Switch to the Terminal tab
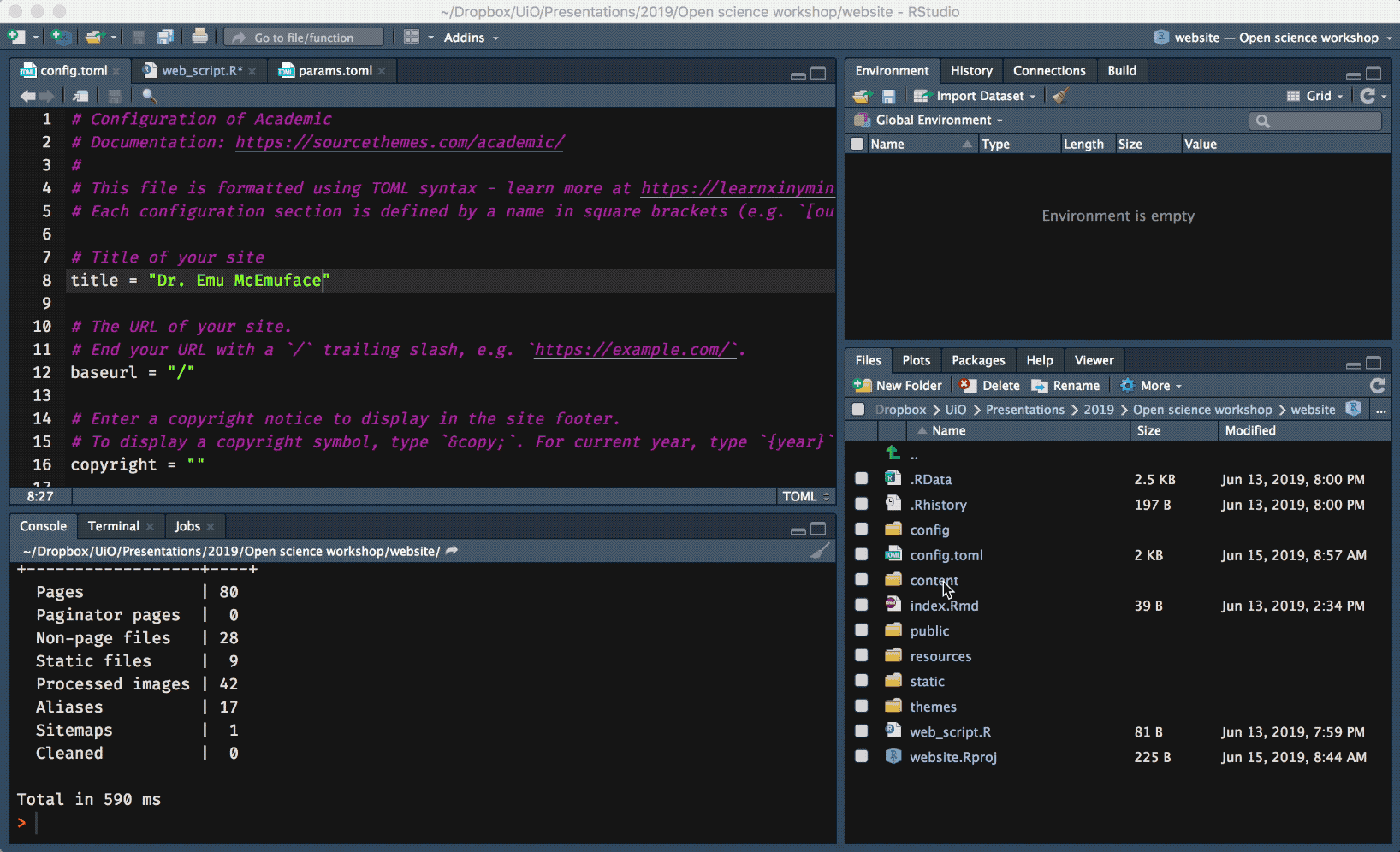The width and height of the screenshot is (1400, 852). [x=113, y=526]
